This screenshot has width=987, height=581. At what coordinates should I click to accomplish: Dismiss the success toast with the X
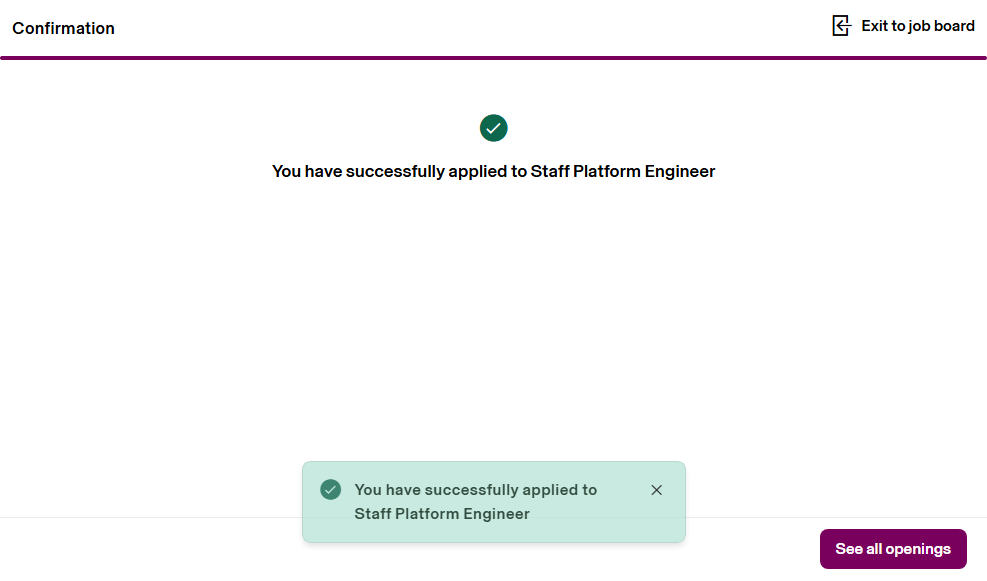[656, 490]
